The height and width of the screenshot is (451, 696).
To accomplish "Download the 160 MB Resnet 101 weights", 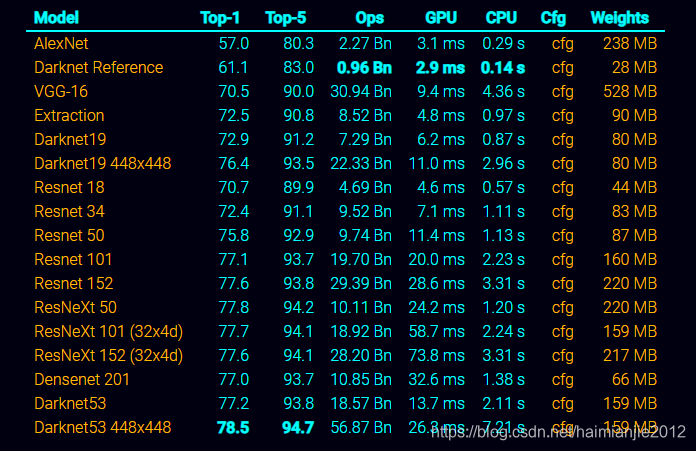I will (x=630, y=259).
